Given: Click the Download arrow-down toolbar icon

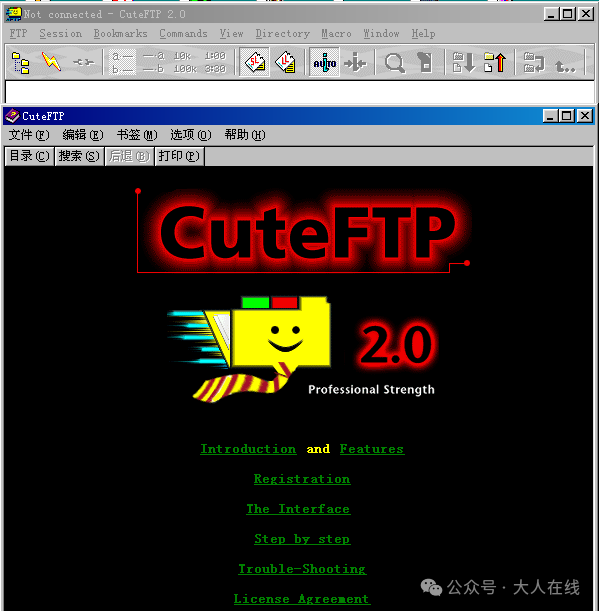Looking at the screenshot, I should tap(464, 62).
